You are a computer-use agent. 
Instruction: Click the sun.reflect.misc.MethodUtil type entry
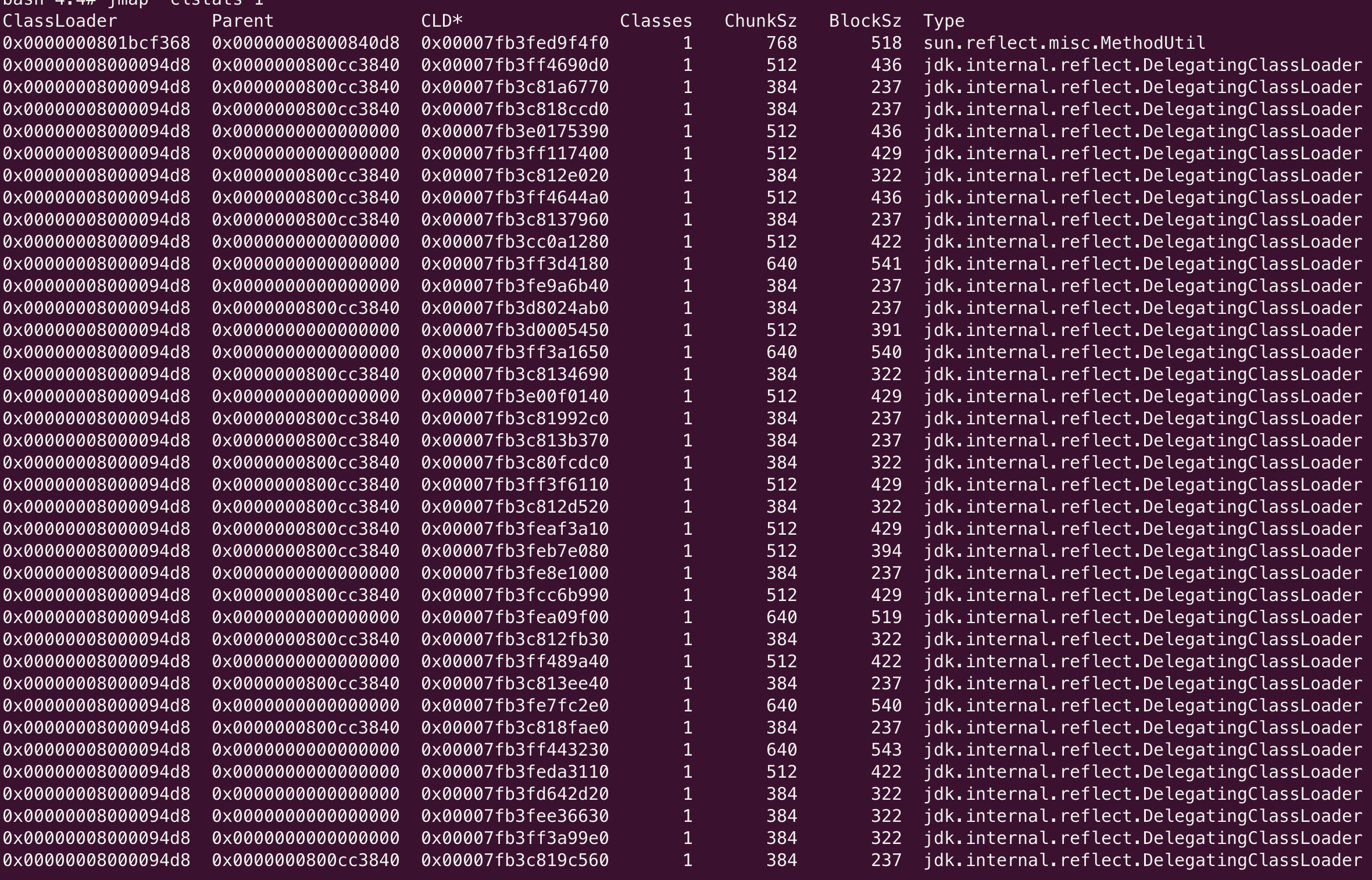[1064, 43]
